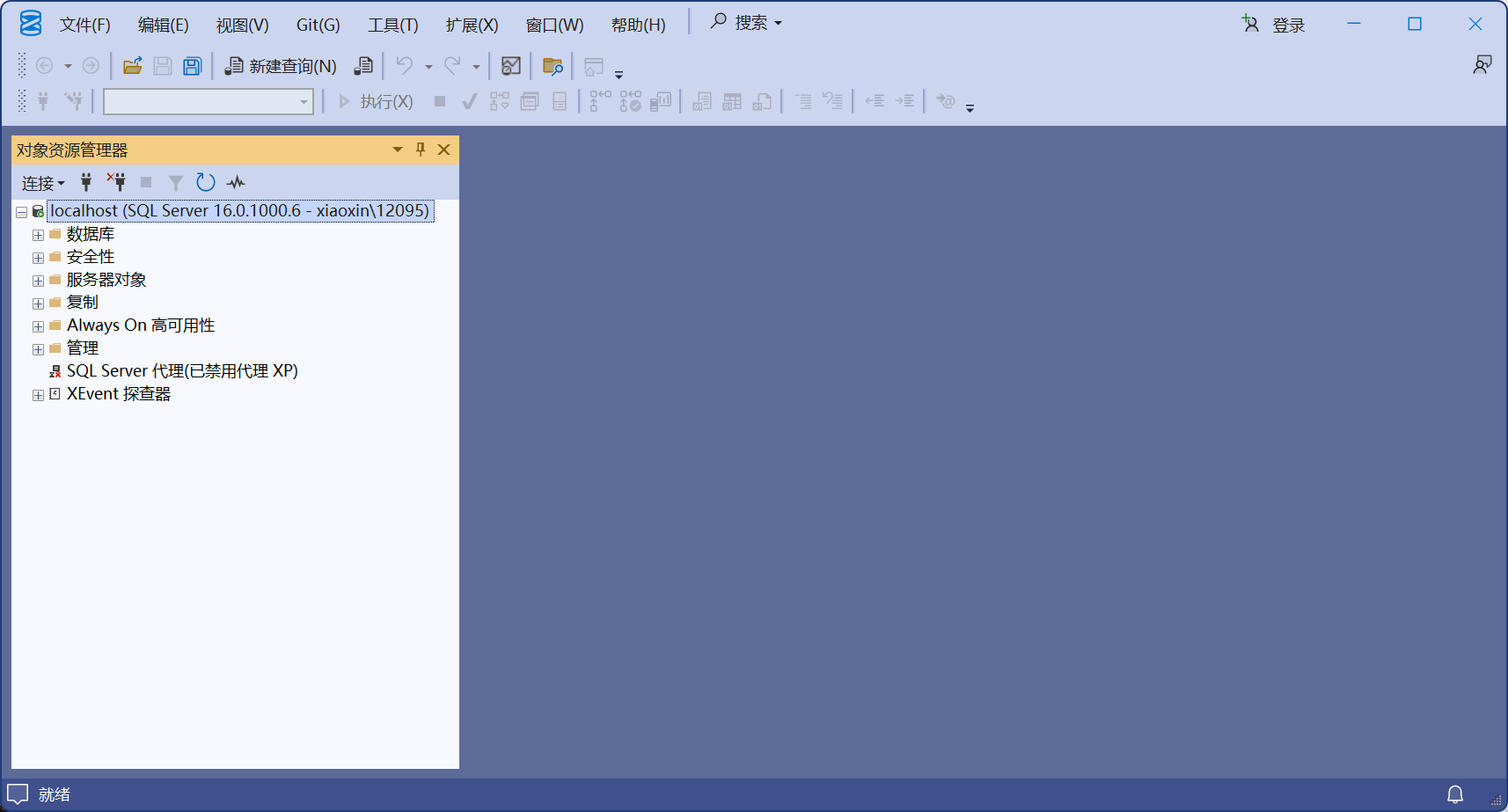Click include actual execution plan icon

pos(601,101)
